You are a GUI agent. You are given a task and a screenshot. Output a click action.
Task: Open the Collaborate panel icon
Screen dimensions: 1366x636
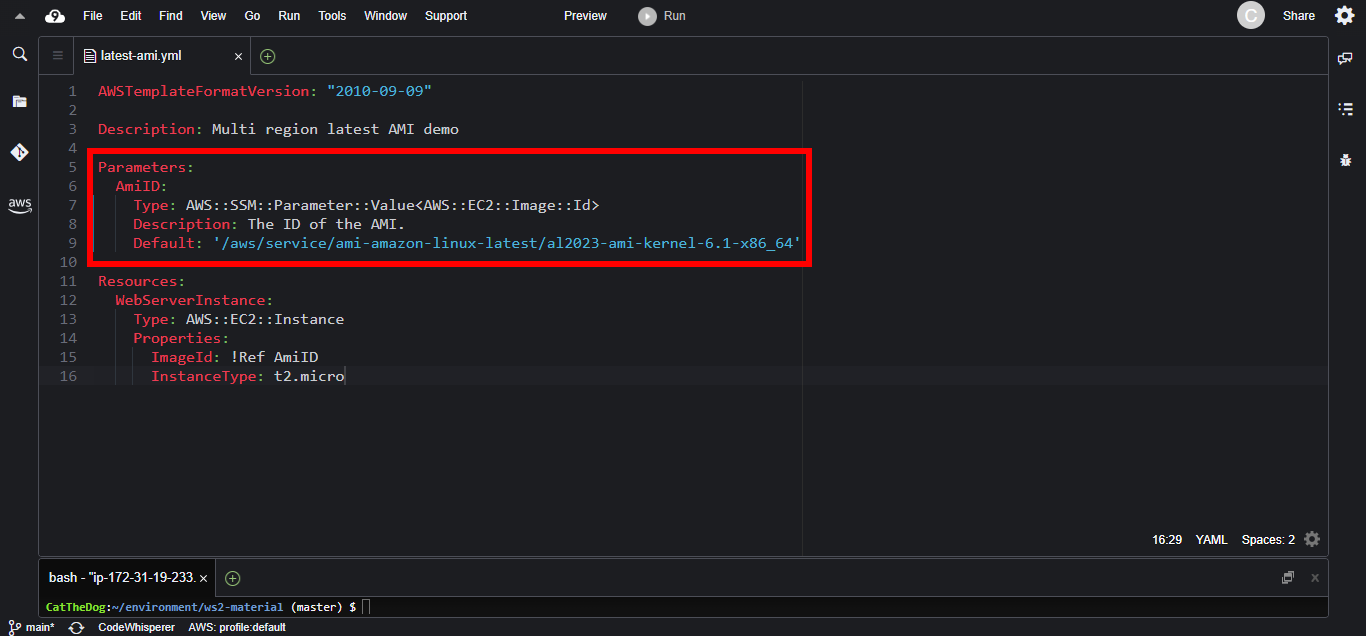[1345, 59]
